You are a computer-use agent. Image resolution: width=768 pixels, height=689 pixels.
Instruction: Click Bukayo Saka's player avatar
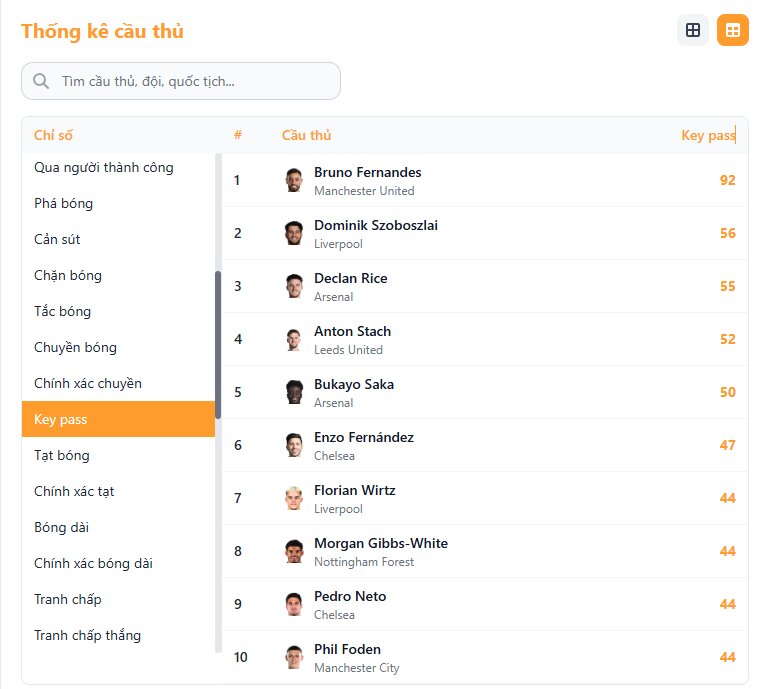pos(293,392)
